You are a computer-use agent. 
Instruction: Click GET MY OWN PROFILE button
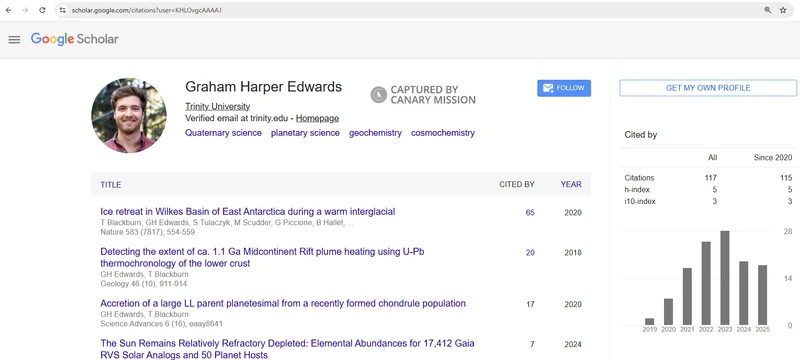click(708, 88)
